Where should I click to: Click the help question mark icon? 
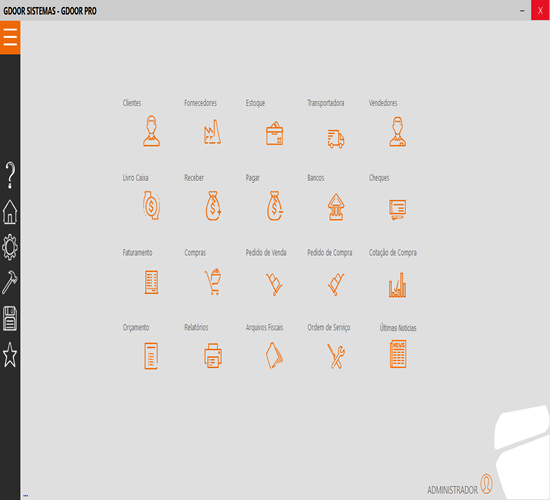pos(10,175)
